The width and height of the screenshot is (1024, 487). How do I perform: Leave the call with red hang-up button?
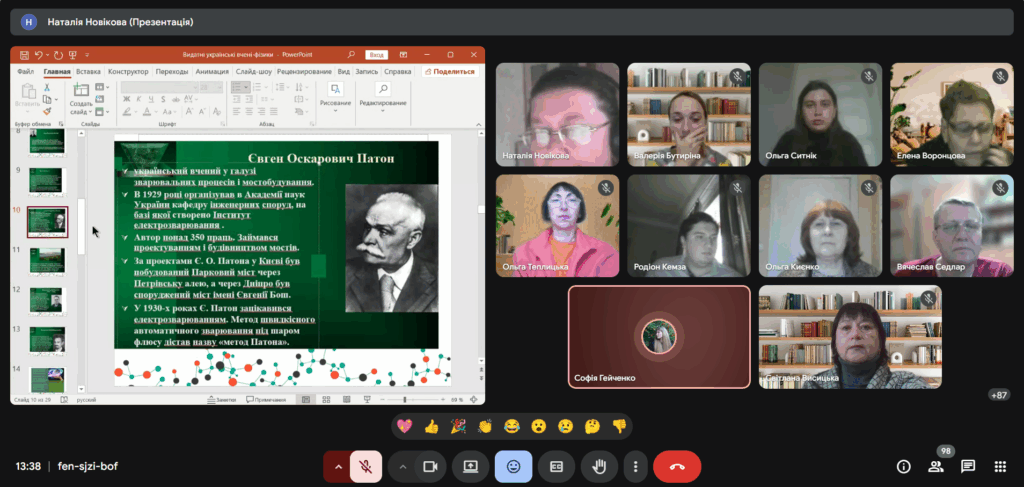677,466
